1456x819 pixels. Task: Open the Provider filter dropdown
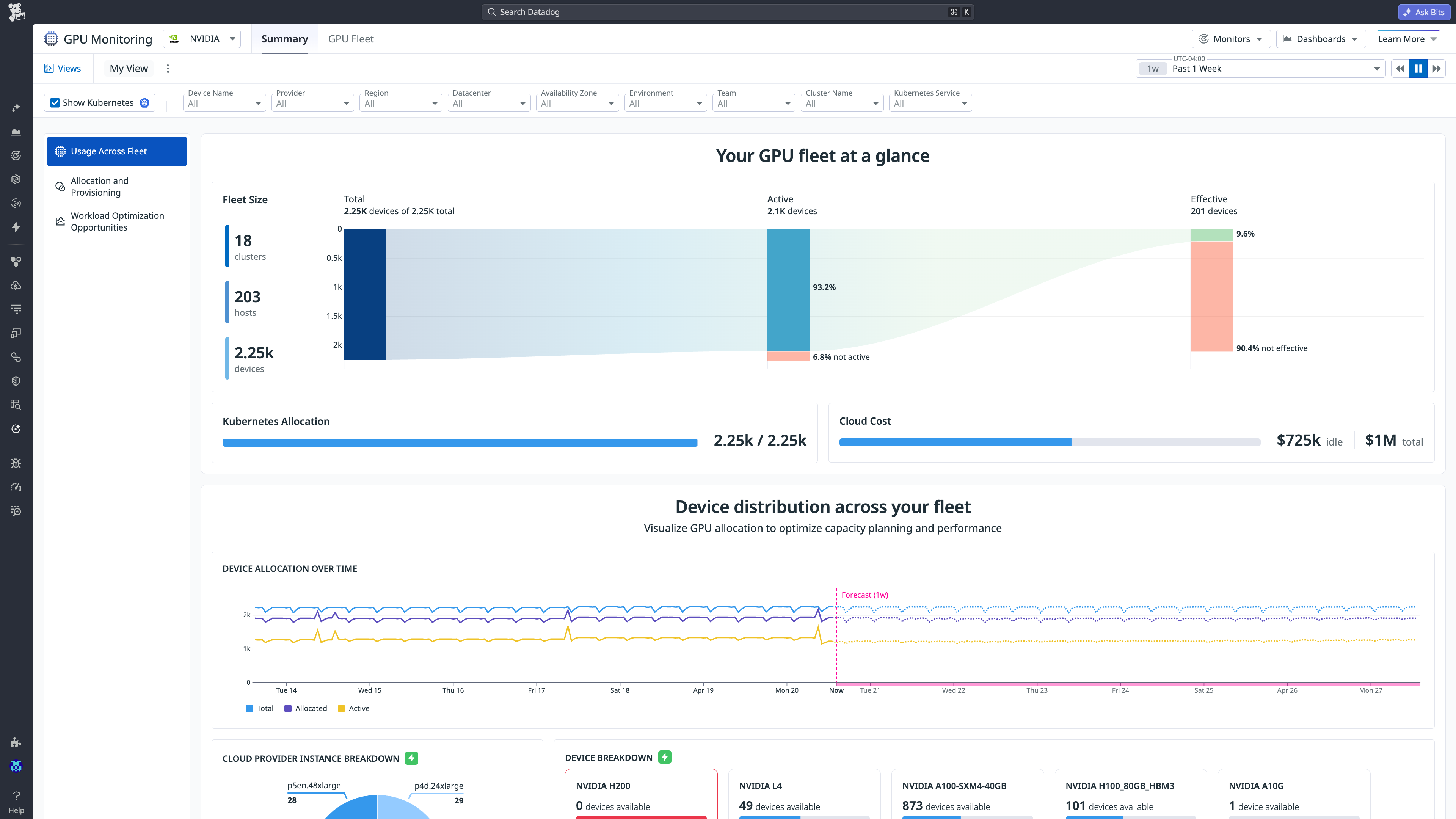pyautogui.click(x=312, y=103)
